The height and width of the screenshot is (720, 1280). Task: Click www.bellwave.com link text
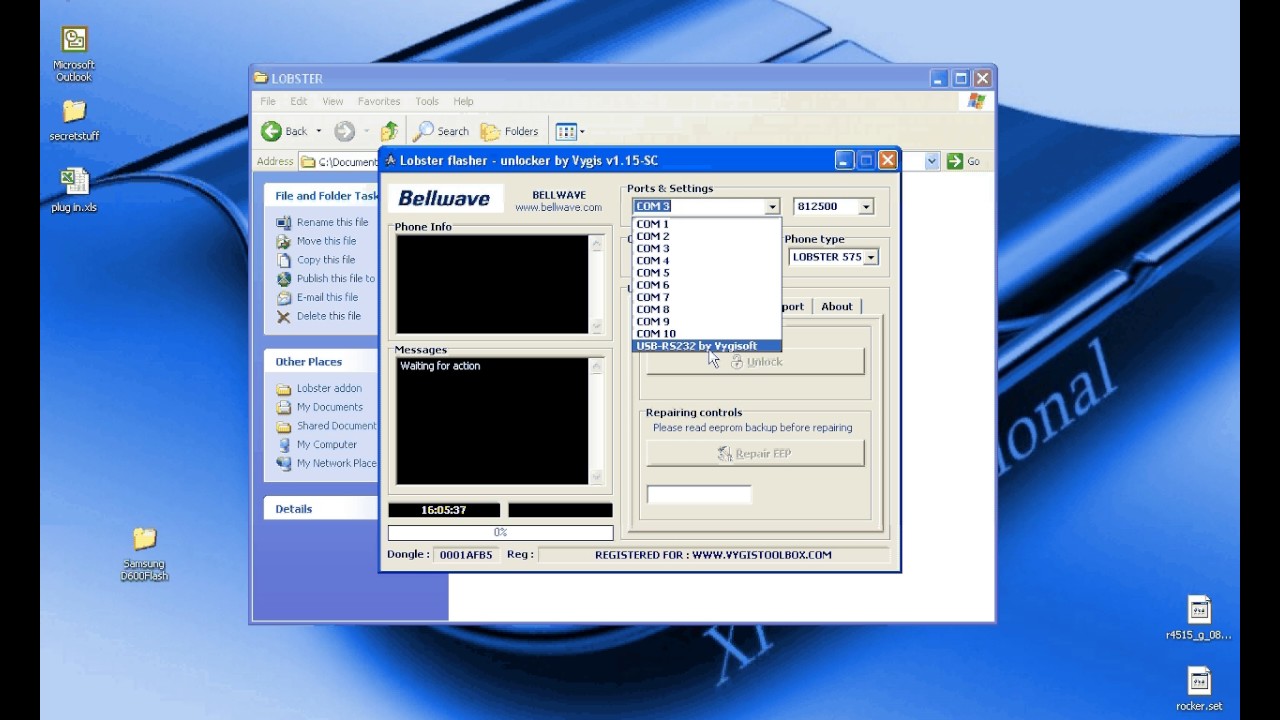pyautogui.click(x=558, y=208)
